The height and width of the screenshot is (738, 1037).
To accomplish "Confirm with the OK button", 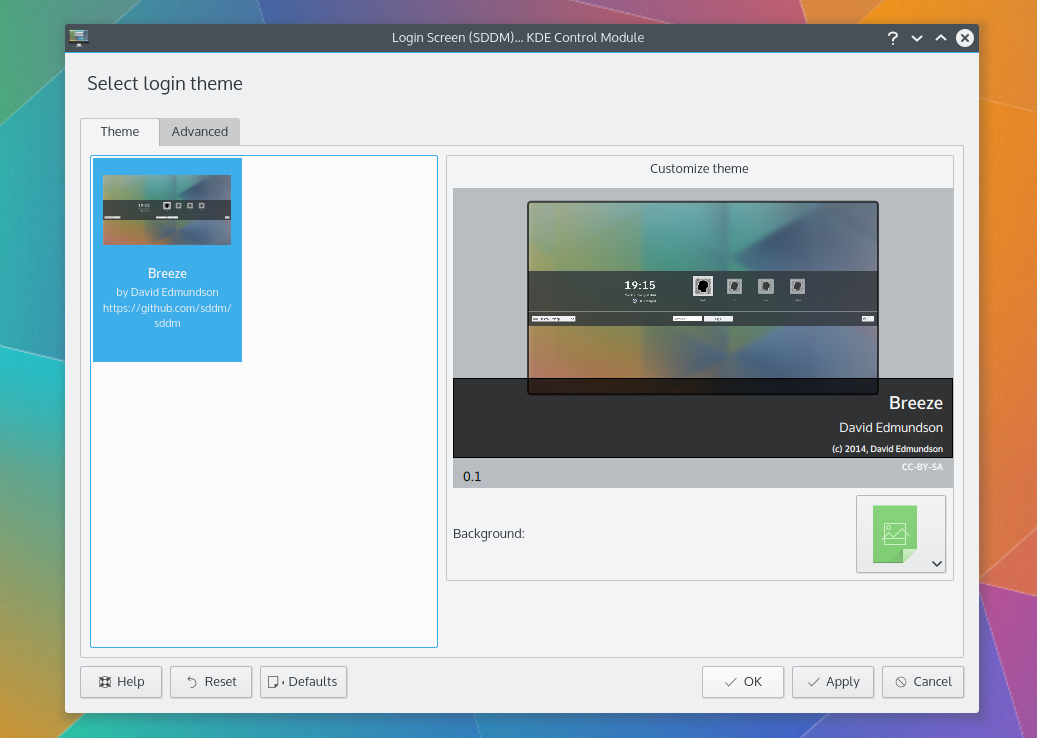I will [743, 682].
